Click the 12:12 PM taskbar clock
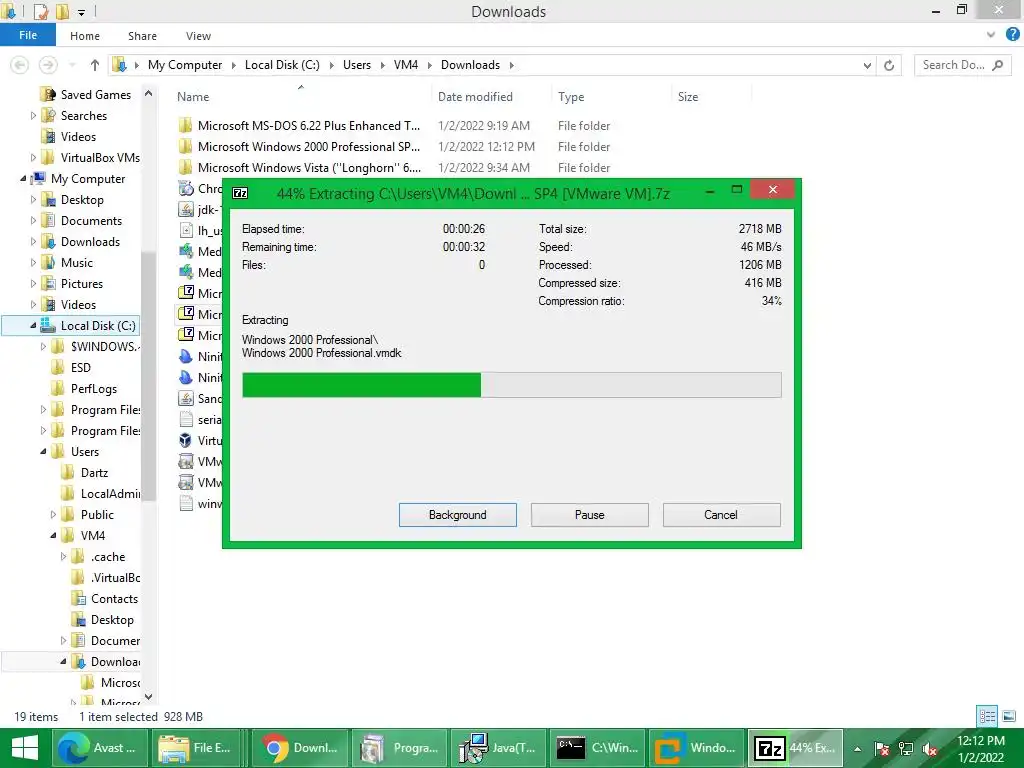Viewport: 1024px width, 768px height. [981, 749]
